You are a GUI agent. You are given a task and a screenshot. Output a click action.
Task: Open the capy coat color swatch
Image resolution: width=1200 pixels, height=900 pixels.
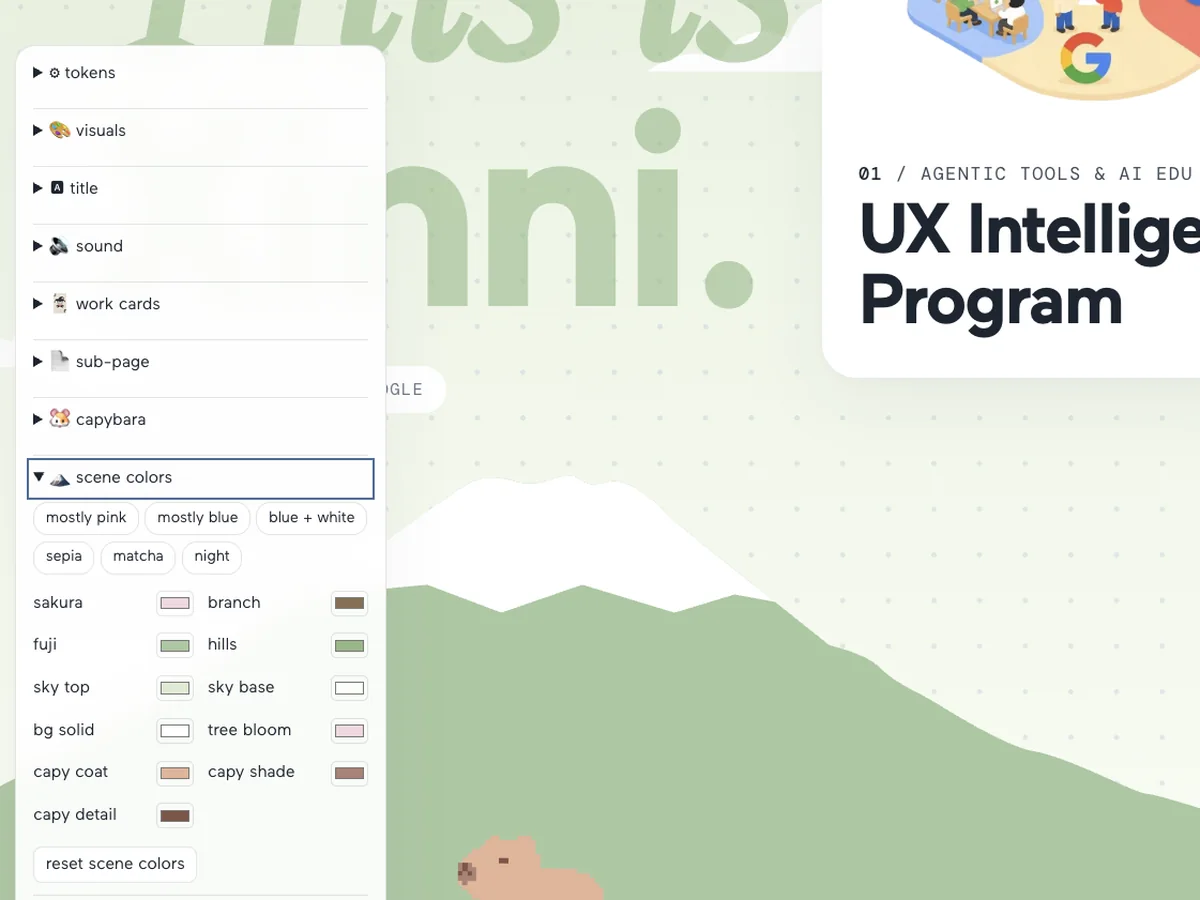175,773
